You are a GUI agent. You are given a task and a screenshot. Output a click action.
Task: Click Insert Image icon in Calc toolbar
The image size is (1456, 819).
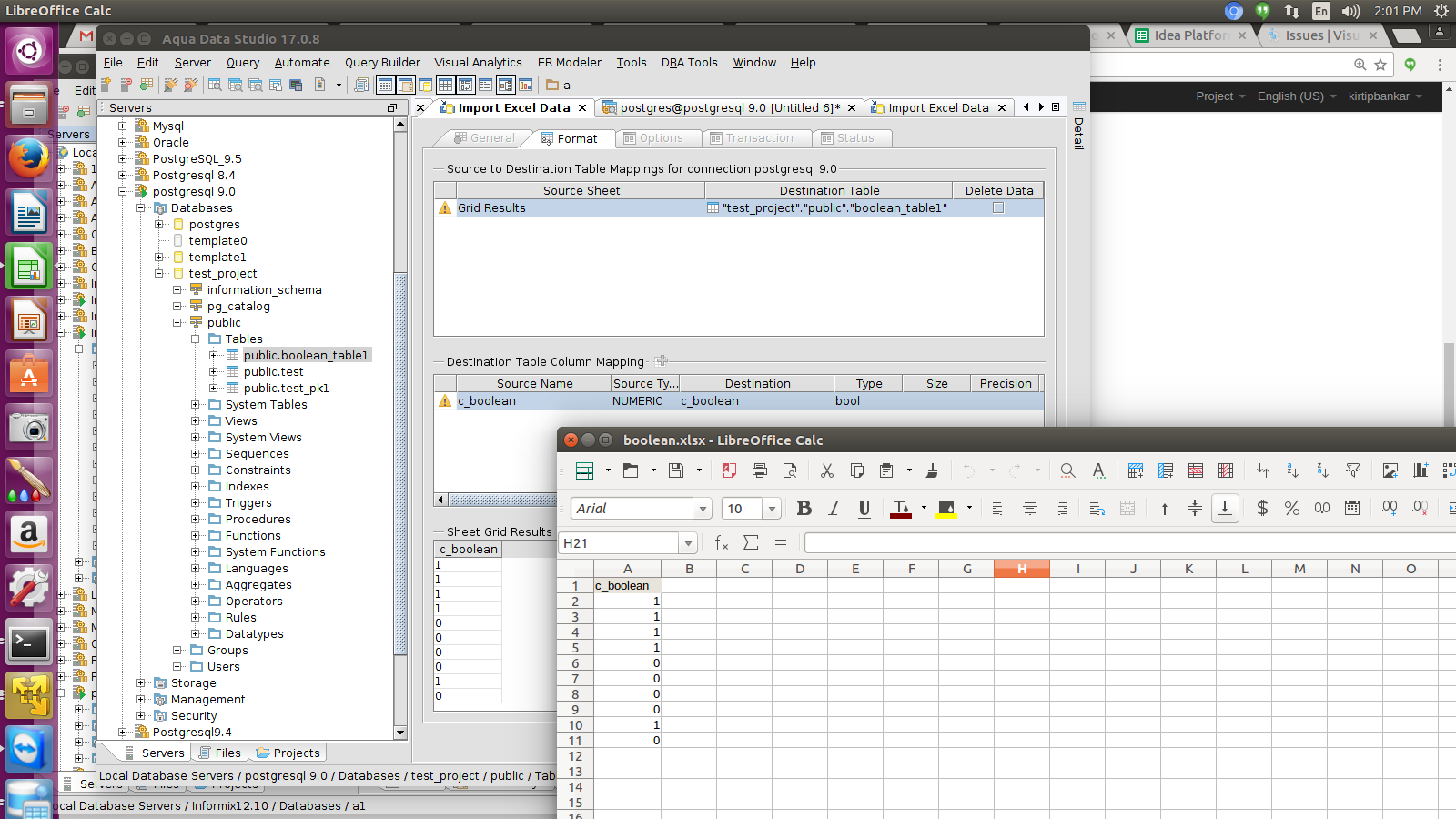[x=1390, y=470]
